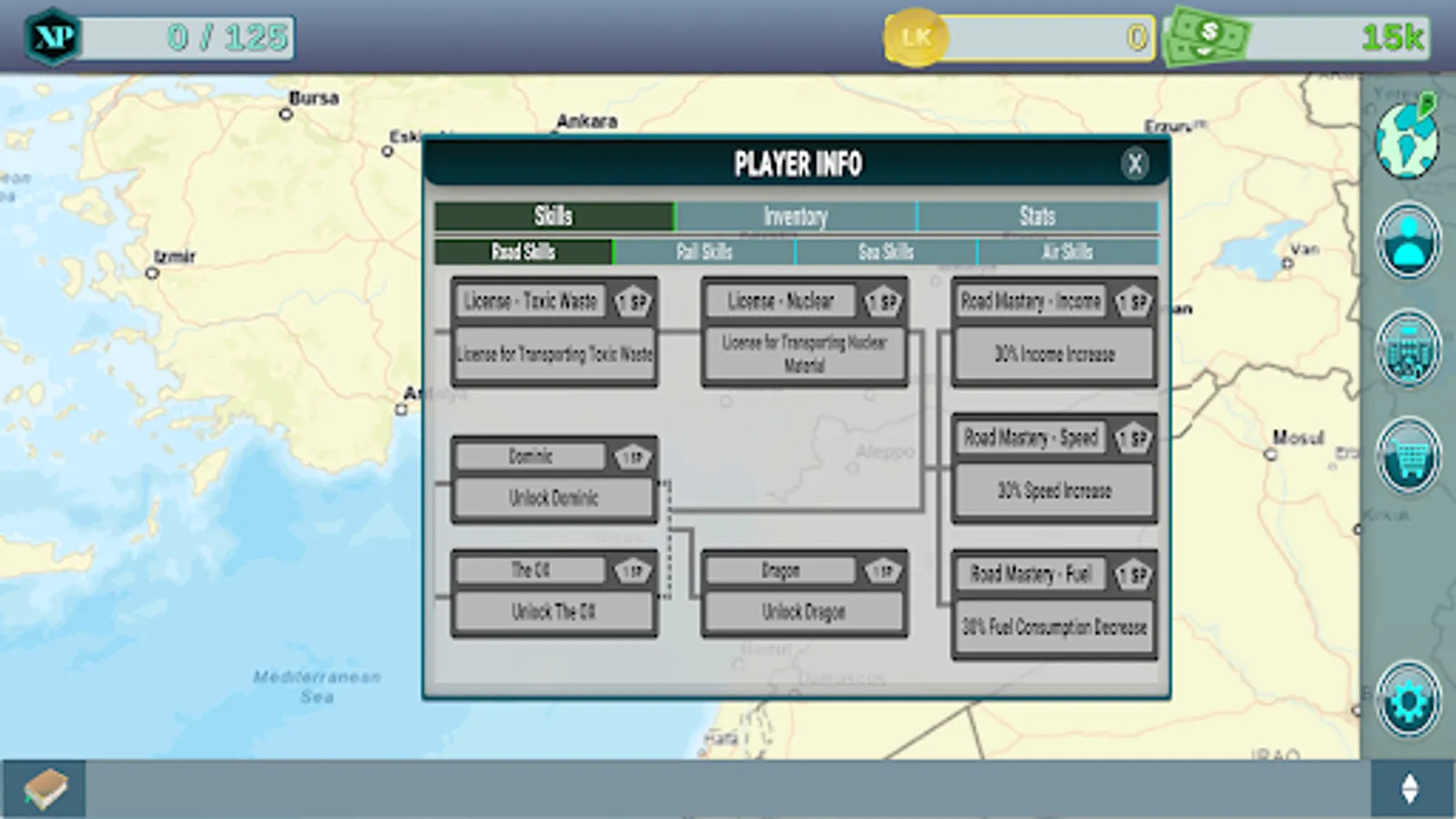Close the Player Info dialog
Viewport: 1456px width, 819px height.
pos(1135,164)
